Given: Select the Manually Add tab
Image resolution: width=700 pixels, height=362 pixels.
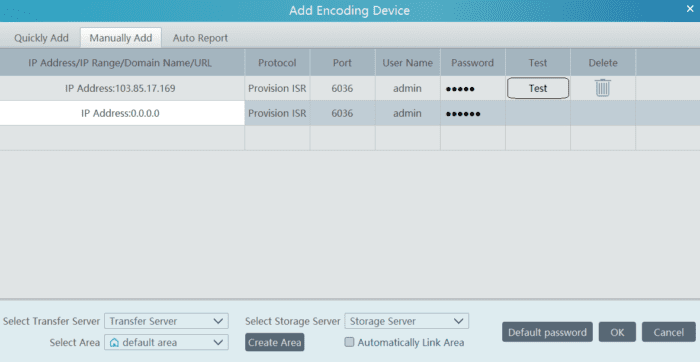Looking at the screenshot, I should pyautogui.click(x=121, y=38).
